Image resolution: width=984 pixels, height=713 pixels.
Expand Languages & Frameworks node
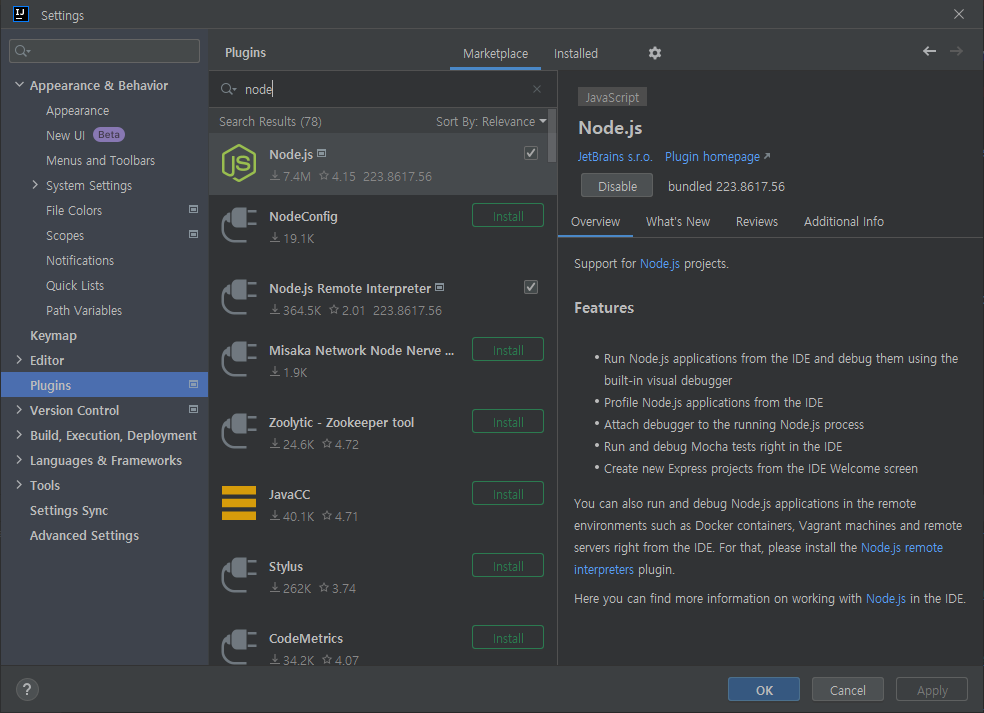coord(19,460)
